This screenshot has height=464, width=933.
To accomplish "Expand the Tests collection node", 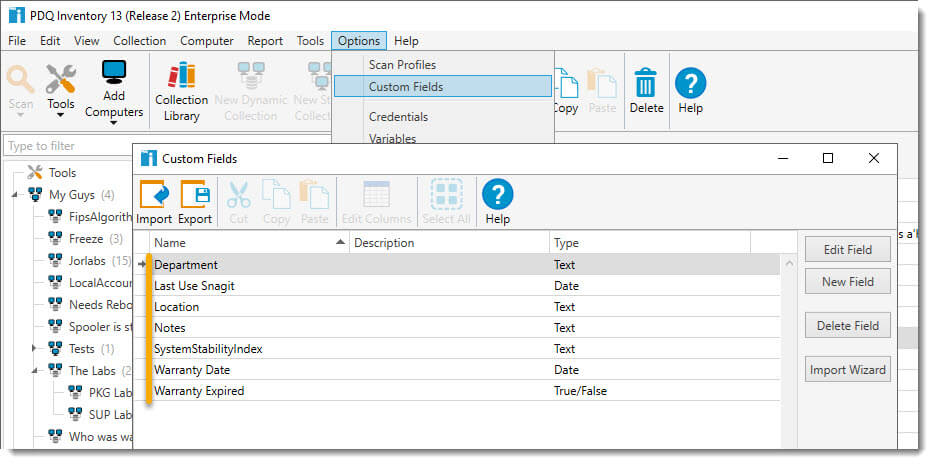I will (34, 348).
